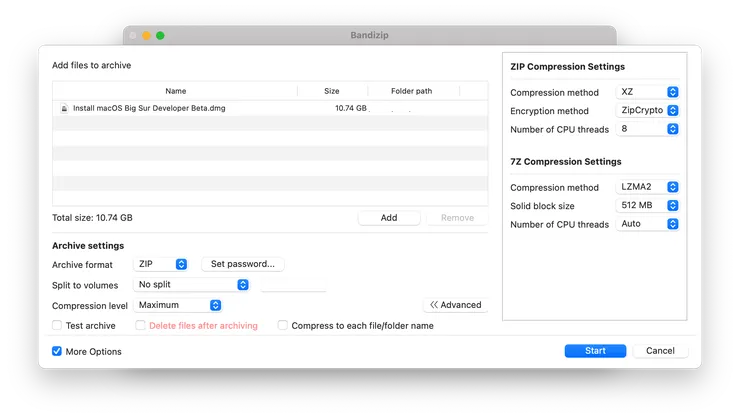Screen dimensions: 740x419
Task: Open Encryption method ZipCrypto dropdown
Action: click(x=648, y=110)
